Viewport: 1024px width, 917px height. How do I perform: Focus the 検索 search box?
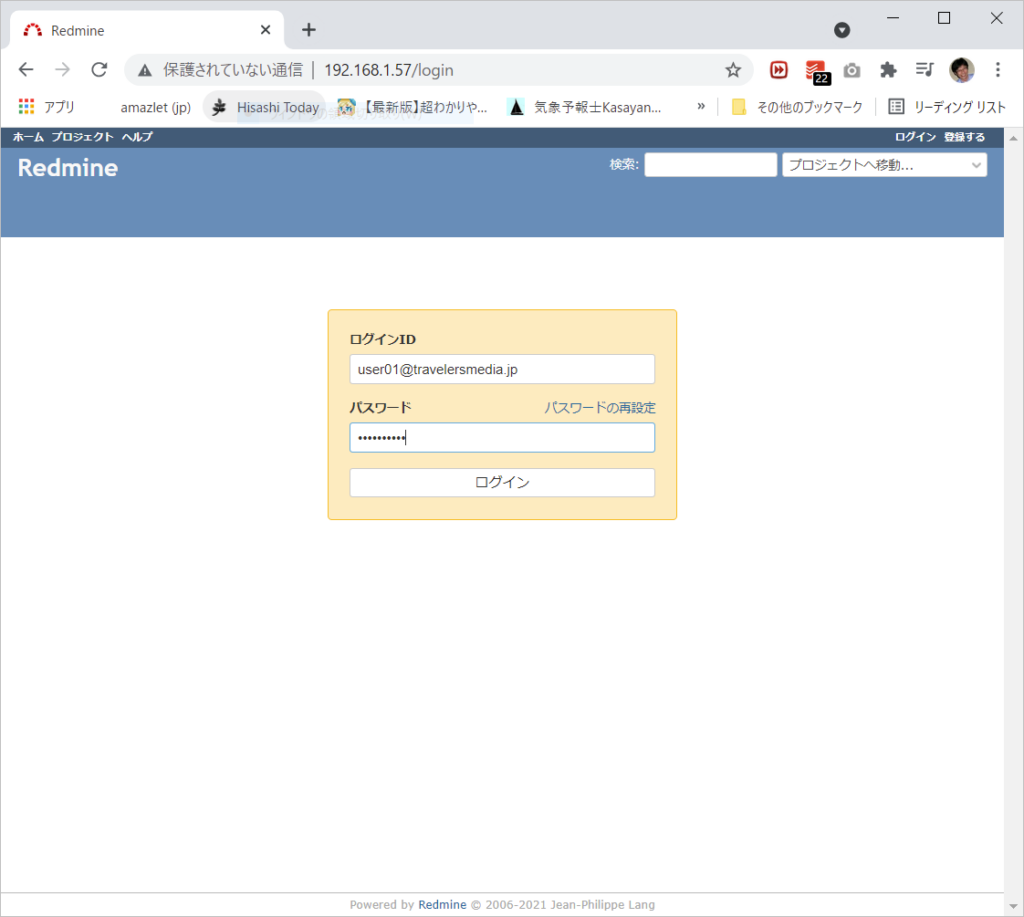[710, 165]
